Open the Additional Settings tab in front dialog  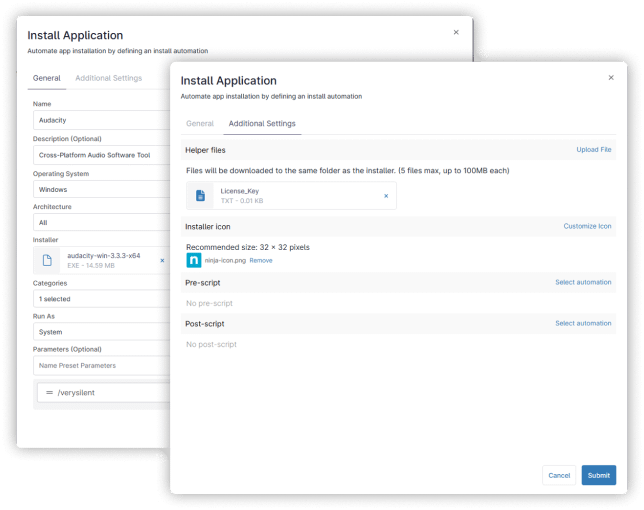pyautogui.click(x=262, y=124)
